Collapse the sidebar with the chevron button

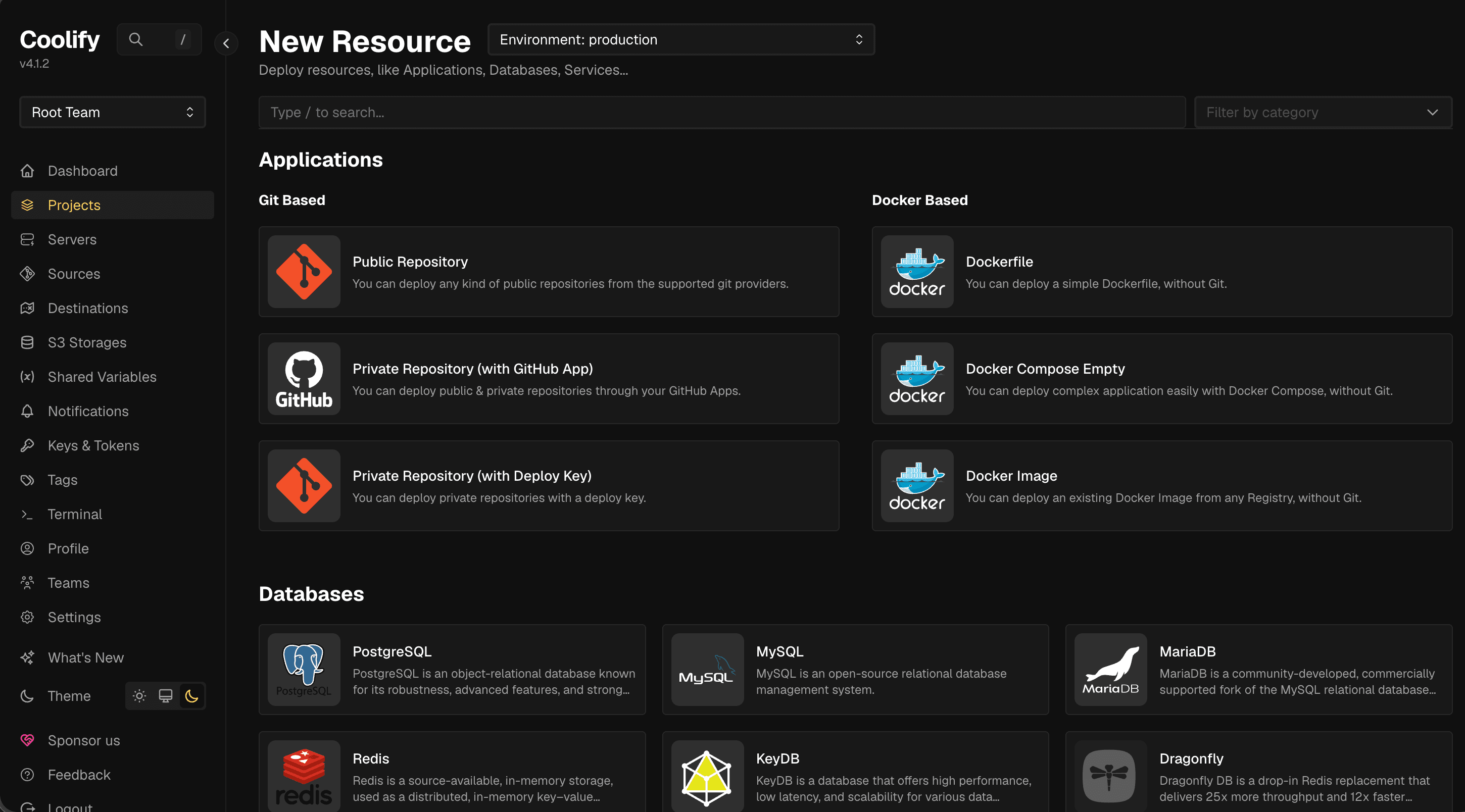click(x=226, y=43)
